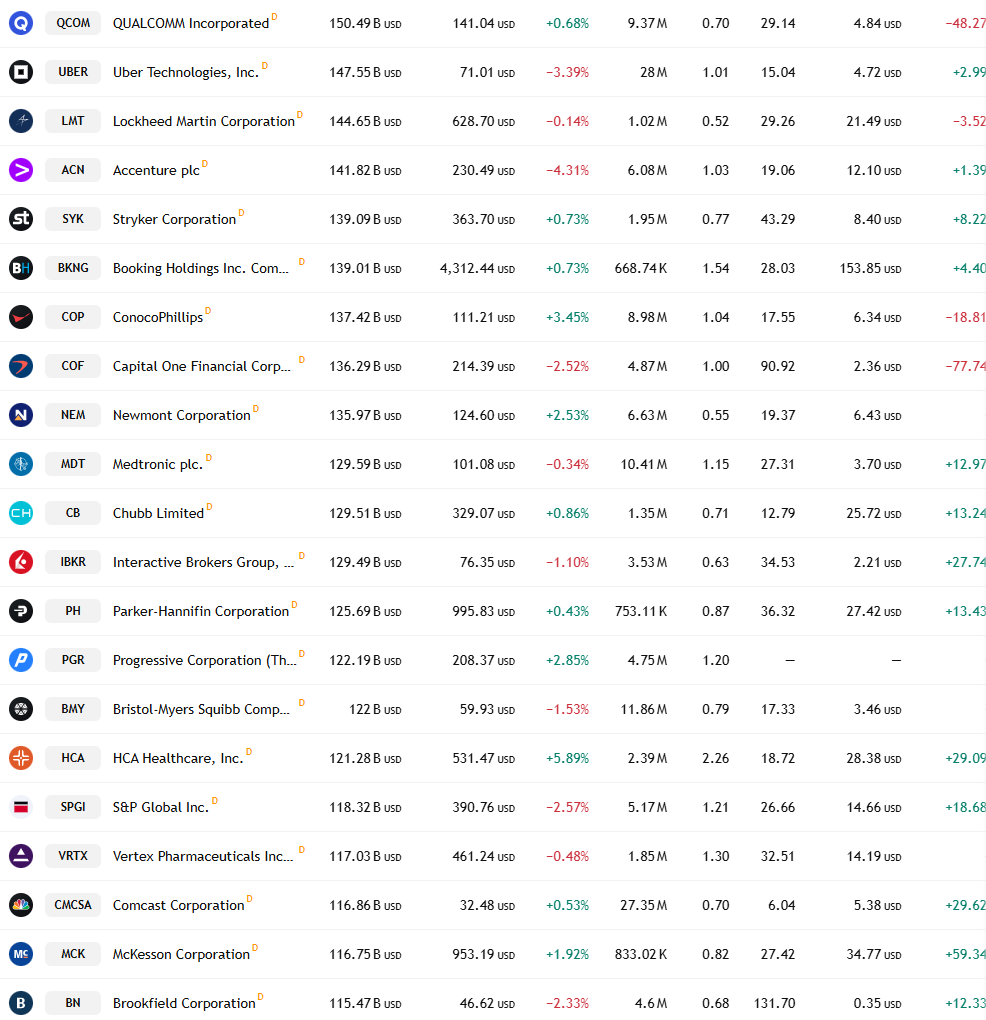Click the QUALCOMM company logo icon

[x=21, y=23]
